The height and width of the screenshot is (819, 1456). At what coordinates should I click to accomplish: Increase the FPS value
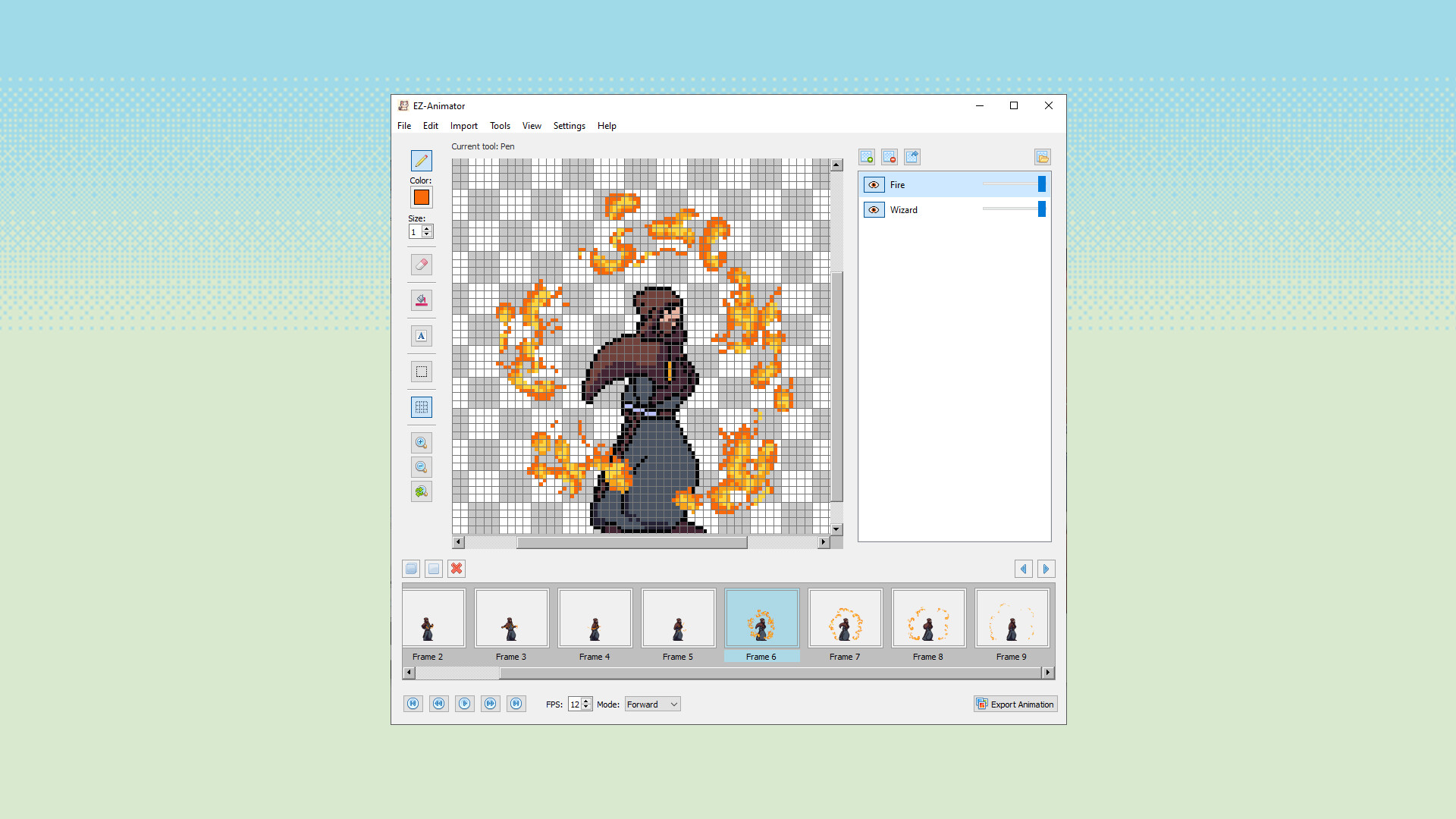(x=586, y=701)
